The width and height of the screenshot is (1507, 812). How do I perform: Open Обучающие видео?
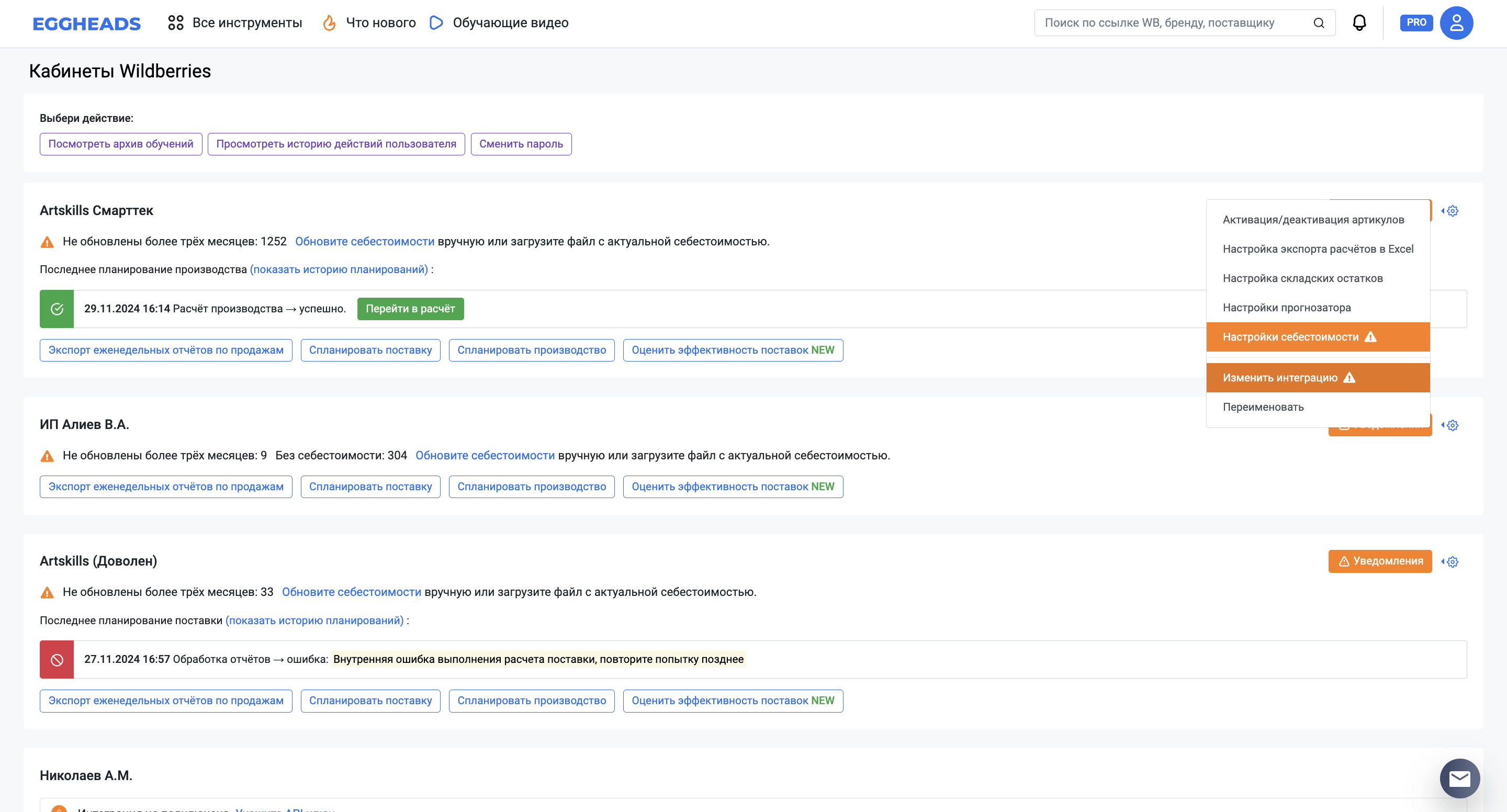coord(511,23)
